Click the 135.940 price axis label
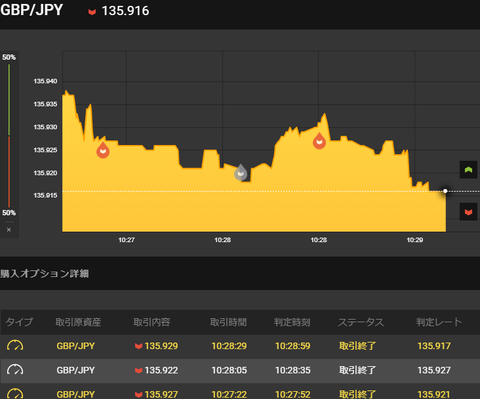This screenshot has height=399, width=480. click(45, 81)
